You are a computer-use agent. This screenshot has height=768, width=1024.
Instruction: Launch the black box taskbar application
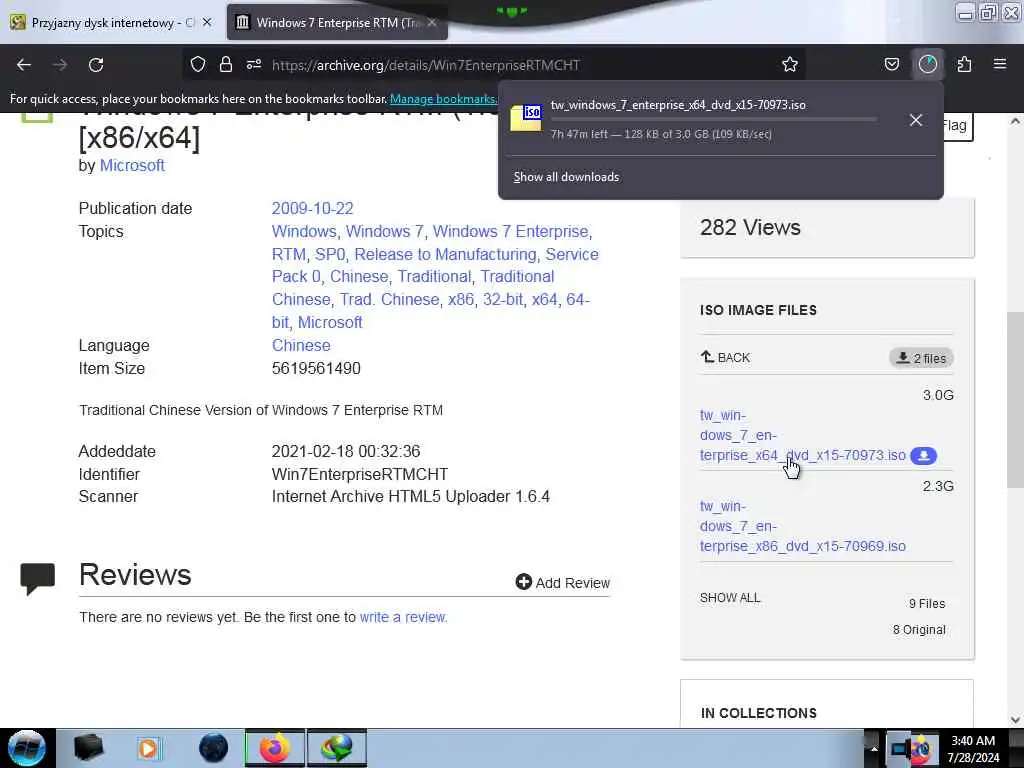pos(89,748)
